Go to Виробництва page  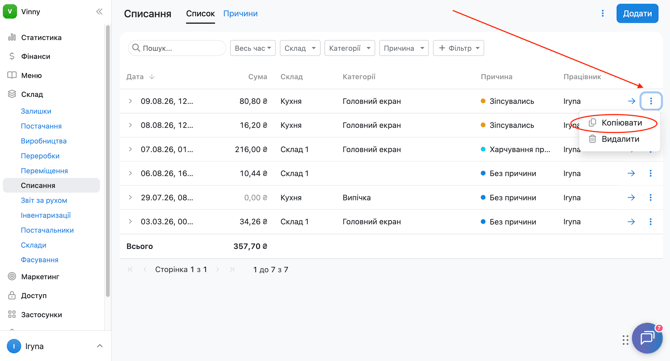tap(44, 141)
